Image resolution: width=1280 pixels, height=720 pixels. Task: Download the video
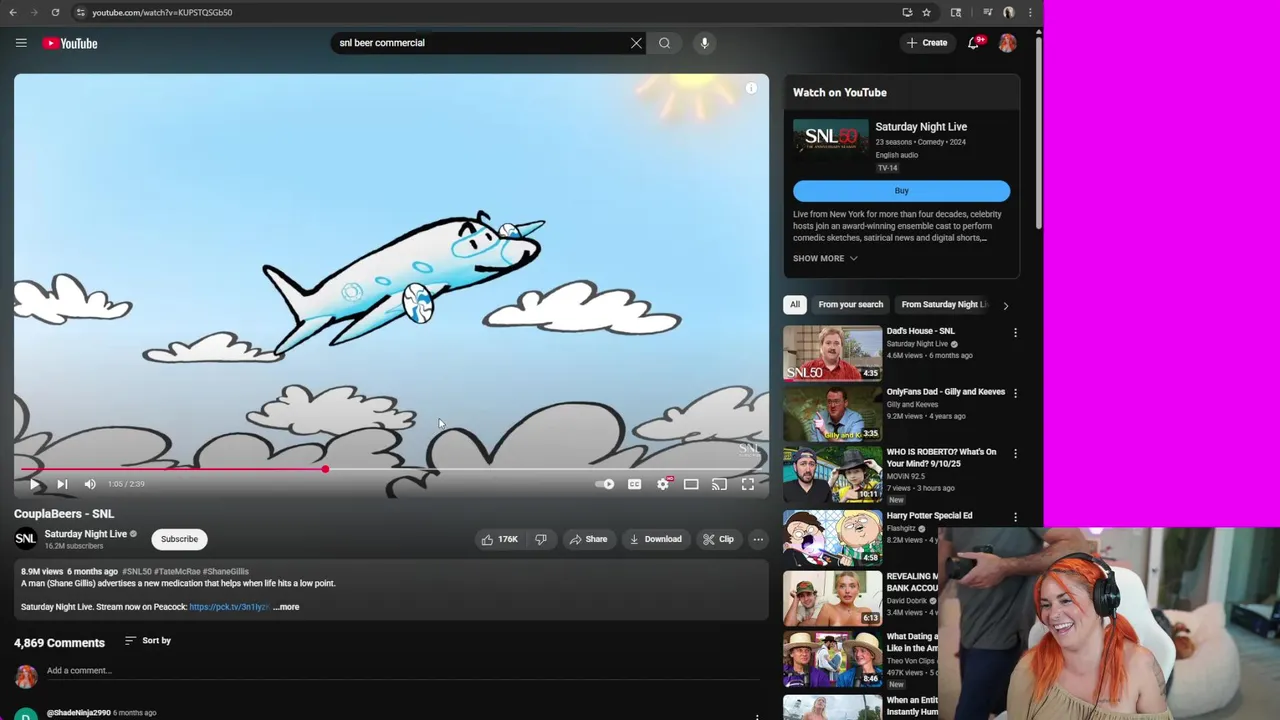[655, 539]
